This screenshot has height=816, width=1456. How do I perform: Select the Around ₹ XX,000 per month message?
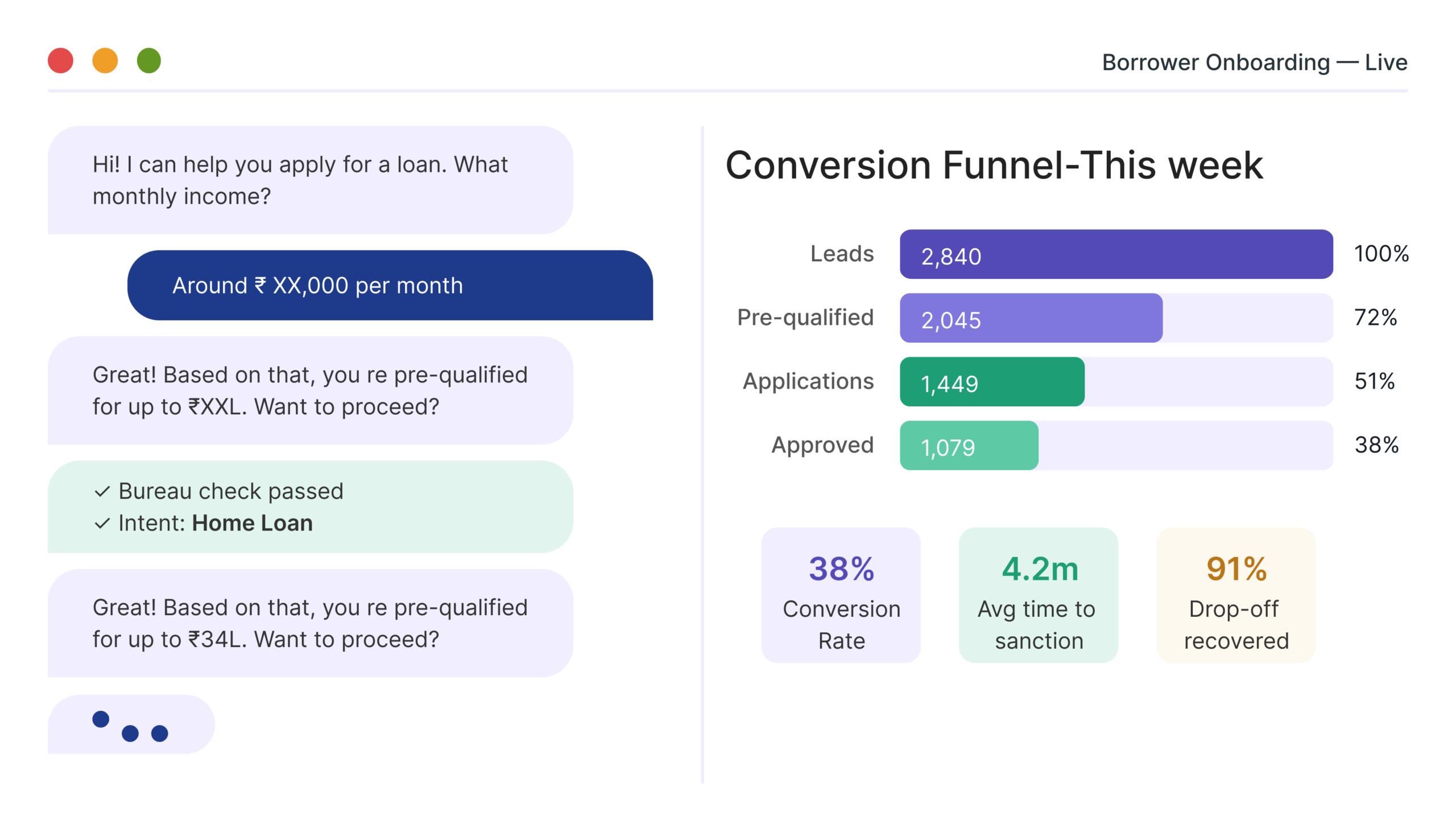tap(390, 286)
